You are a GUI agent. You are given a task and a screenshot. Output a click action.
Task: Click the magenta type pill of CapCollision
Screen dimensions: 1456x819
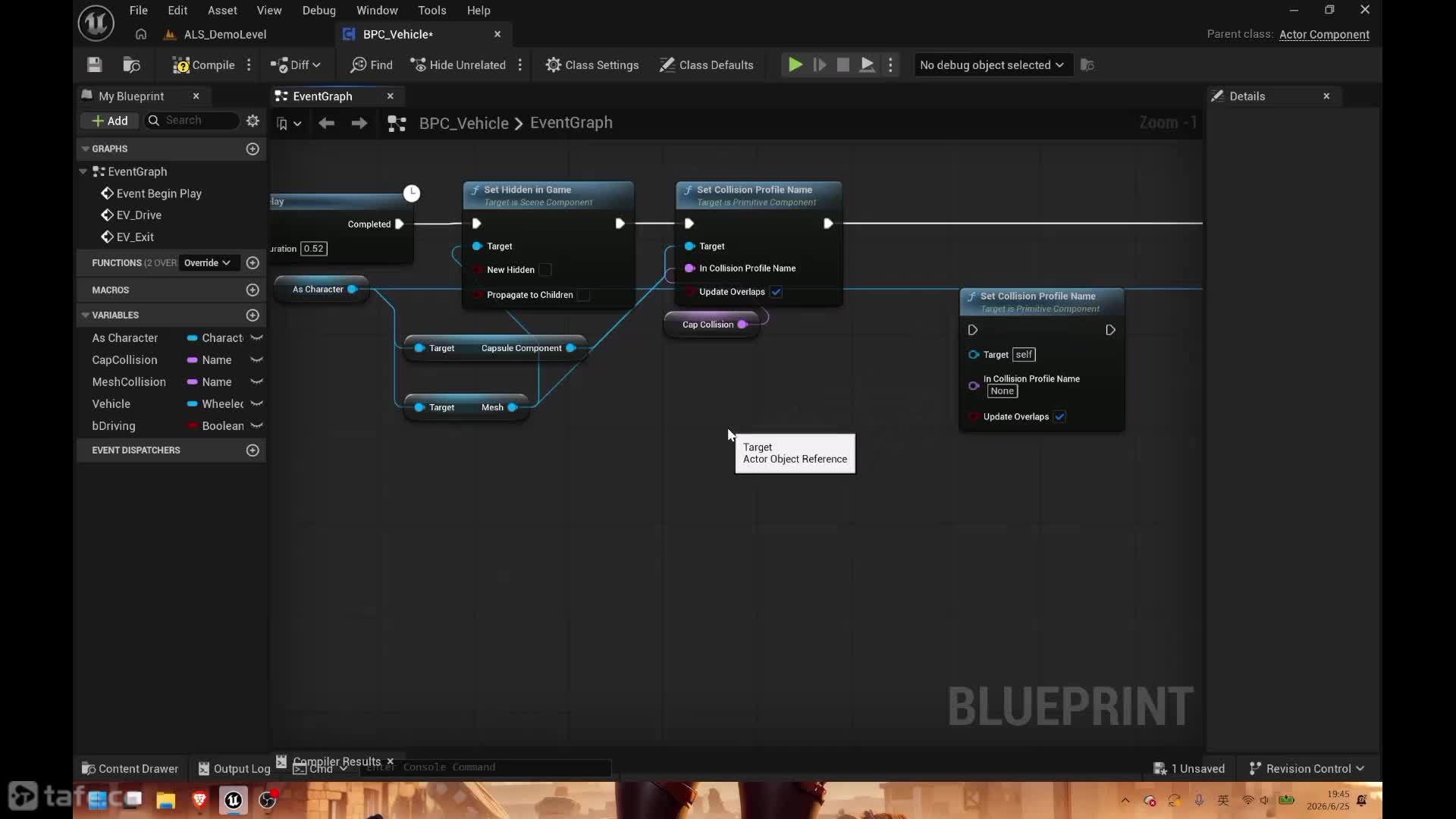click(x=193, y=360)
